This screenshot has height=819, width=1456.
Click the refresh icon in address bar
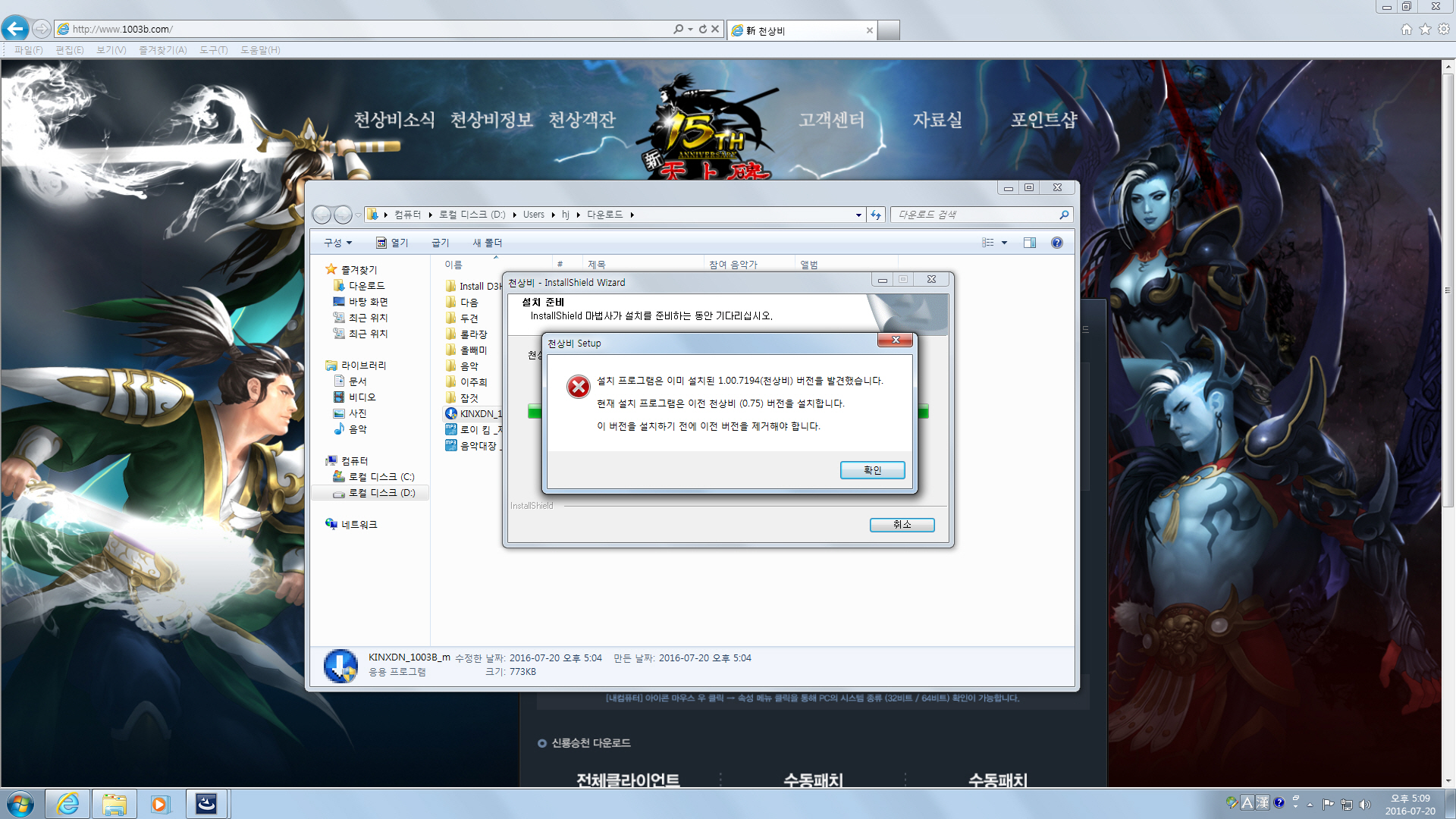[703, 29]
